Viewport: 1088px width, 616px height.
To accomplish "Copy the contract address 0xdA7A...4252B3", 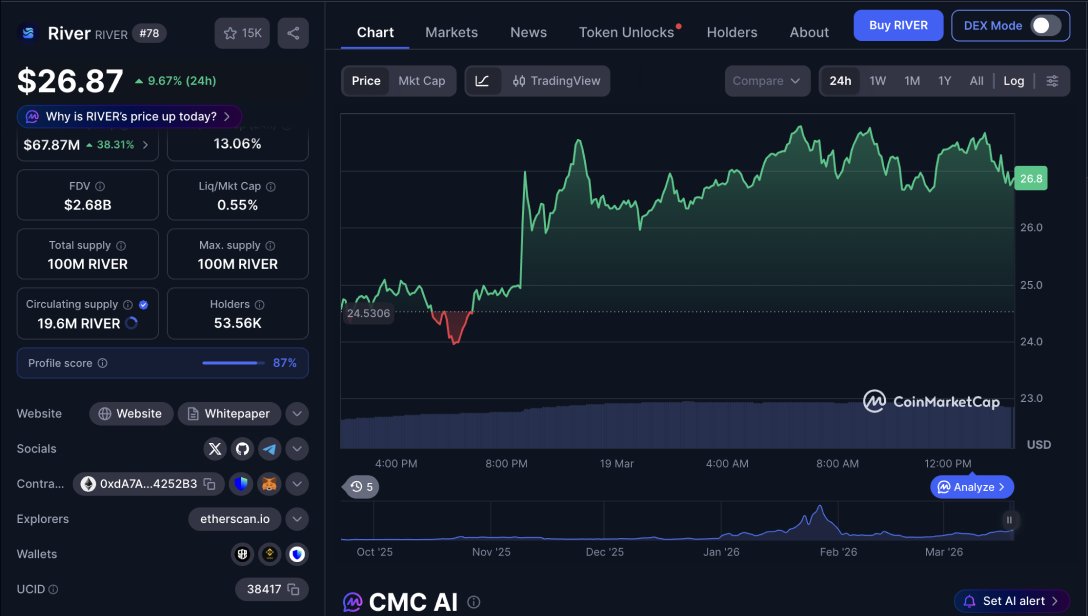I will pos(210,484).
